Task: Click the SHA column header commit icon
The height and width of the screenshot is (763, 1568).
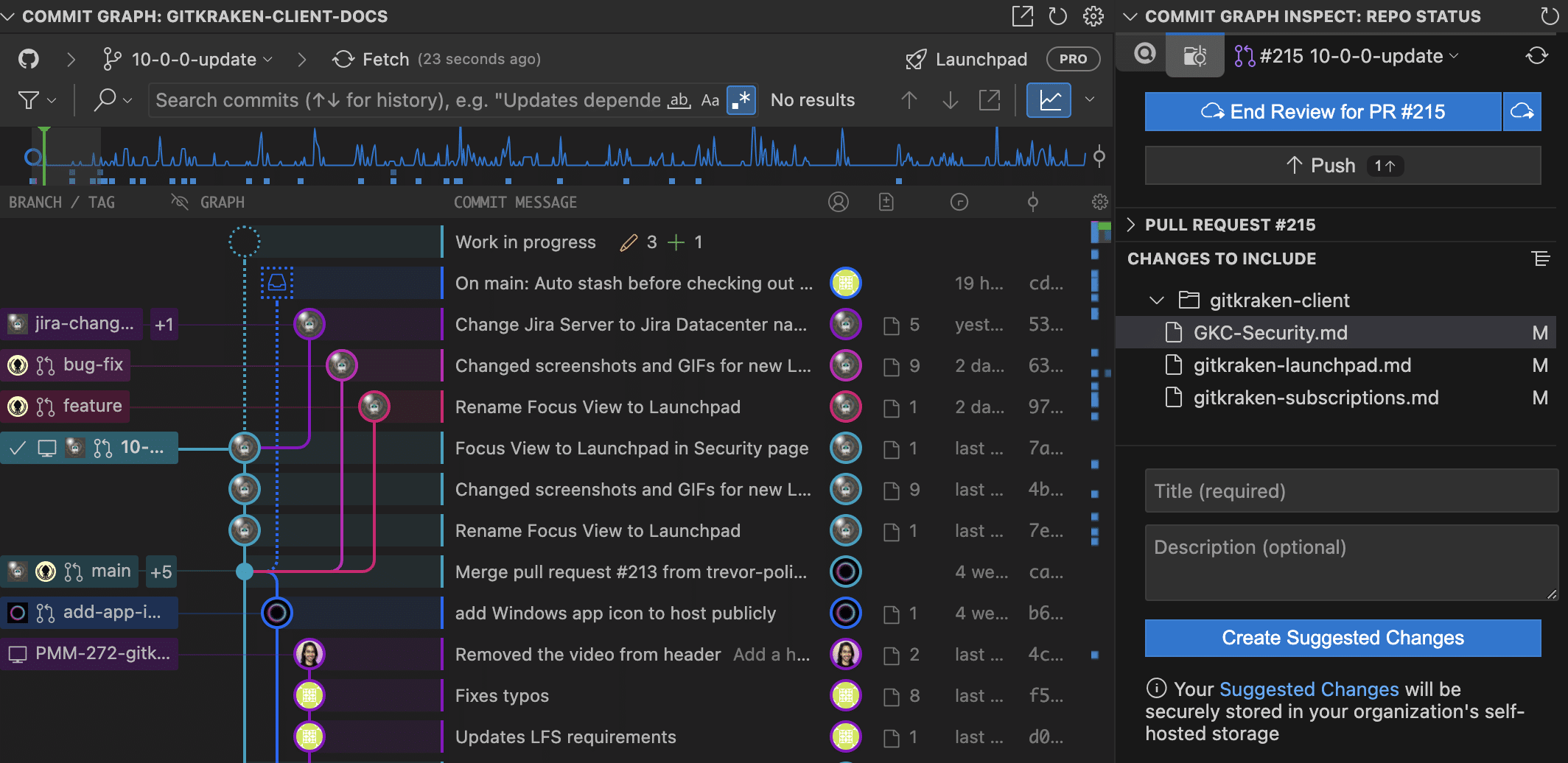Action: point(1033,202)
